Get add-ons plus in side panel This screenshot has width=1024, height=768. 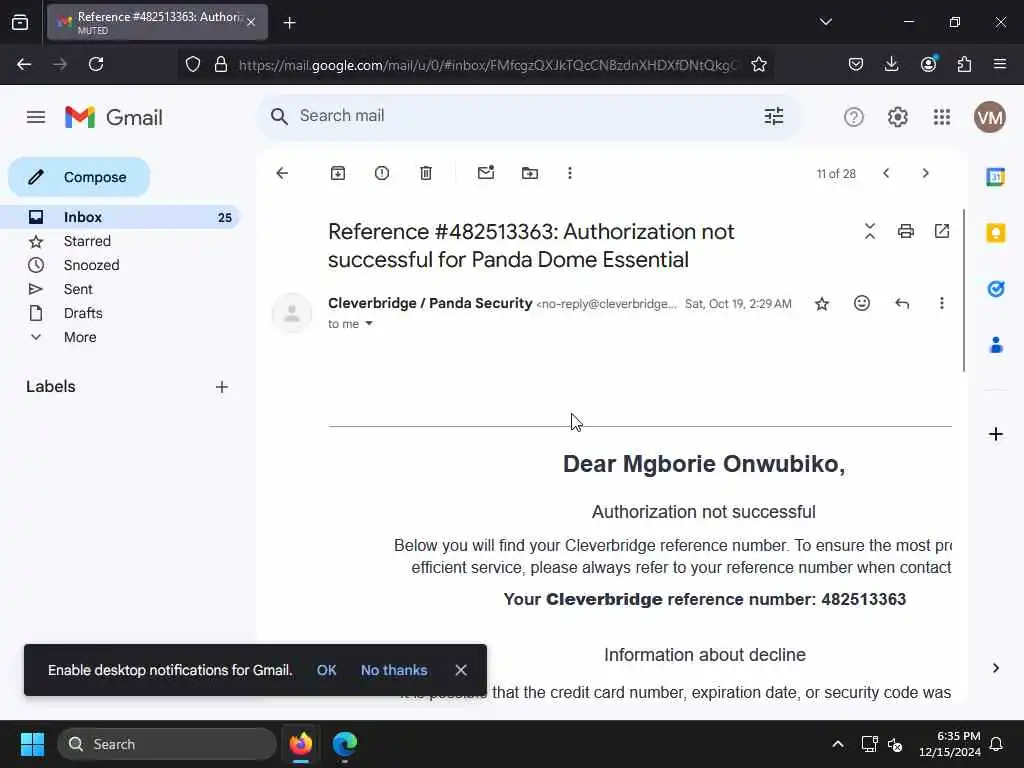(995, 434)
